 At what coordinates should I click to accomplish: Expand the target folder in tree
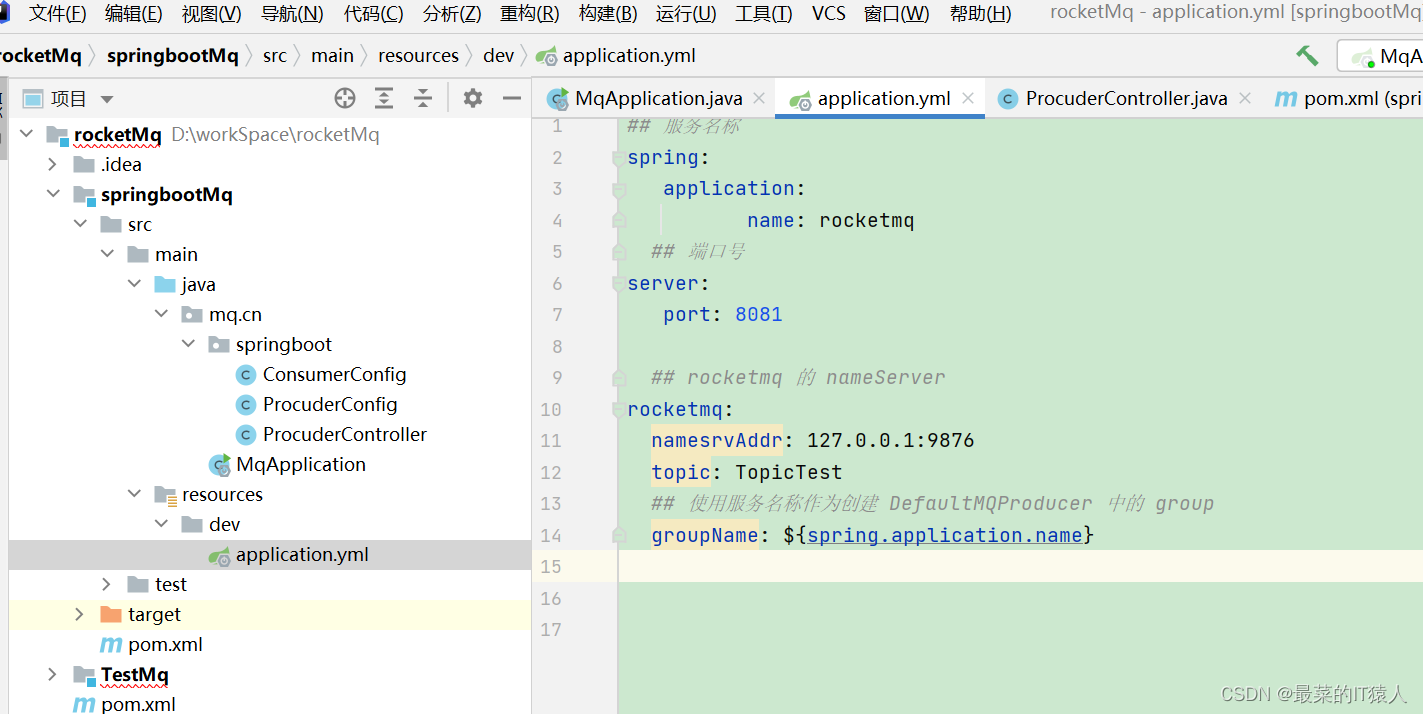[80, 614]
